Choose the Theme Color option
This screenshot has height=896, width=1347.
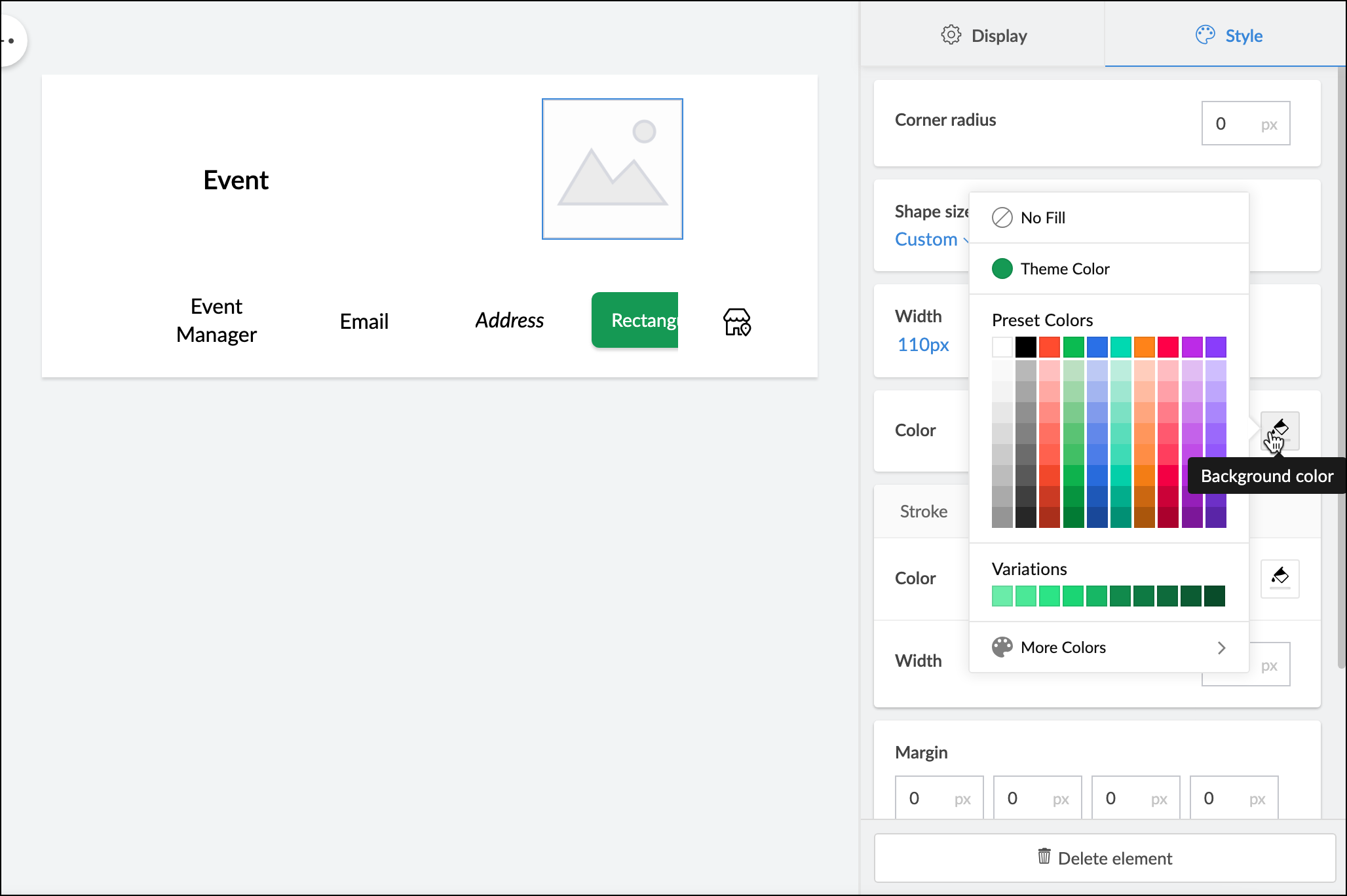tap(1064, 269)
